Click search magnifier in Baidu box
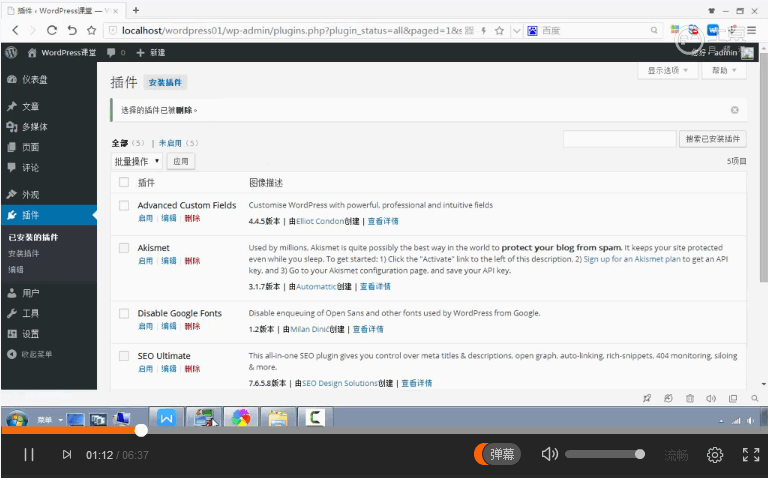Viewport: 768px width, 478px height. coord(654,30)
